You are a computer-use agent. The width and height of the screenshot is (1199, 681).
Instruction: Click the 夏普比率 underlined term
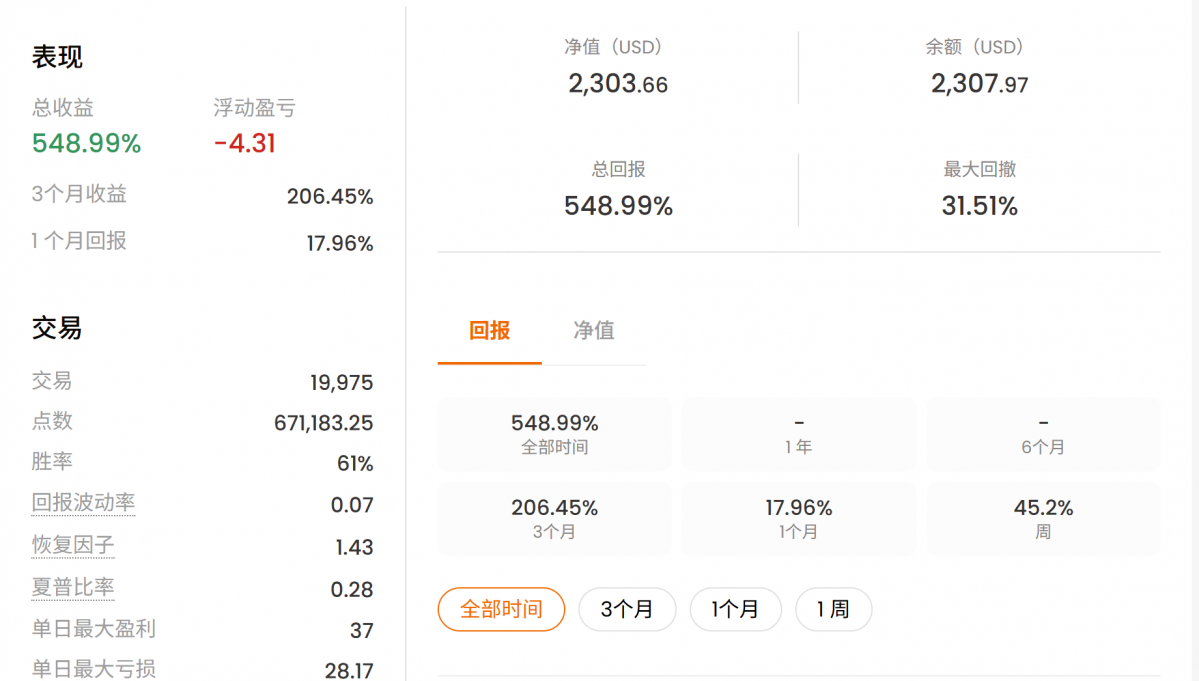(73, 587)
